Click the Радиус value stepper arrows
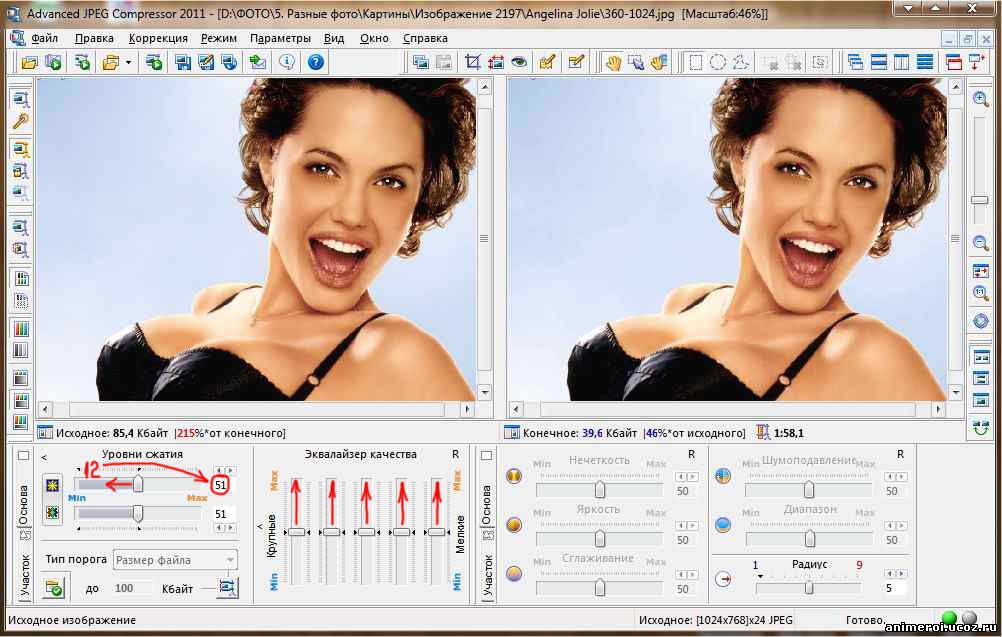This screenshot has height=637, width=1002. point(895,573)
